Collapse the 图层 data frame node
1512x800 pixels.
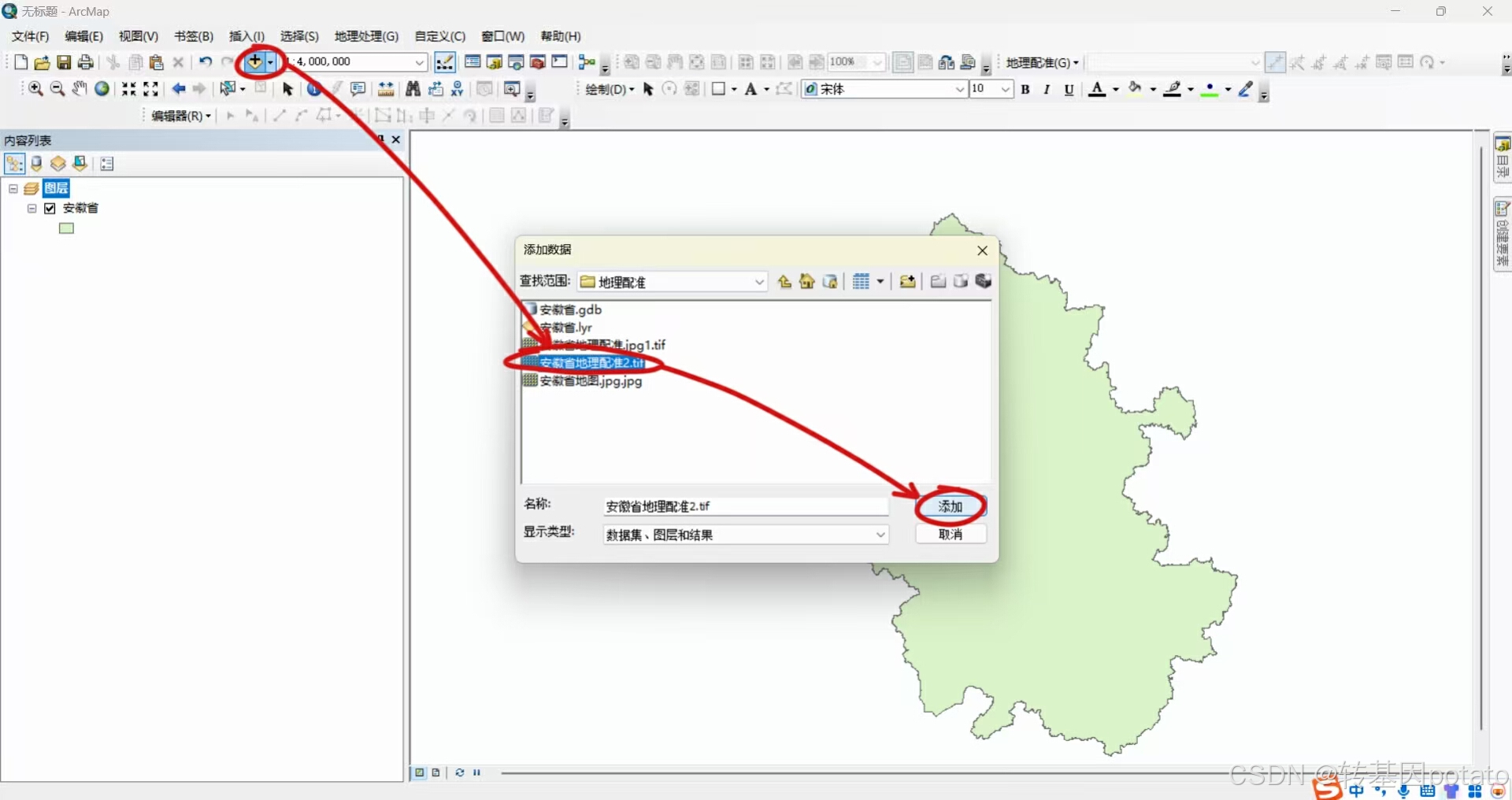tap(13, 189)
